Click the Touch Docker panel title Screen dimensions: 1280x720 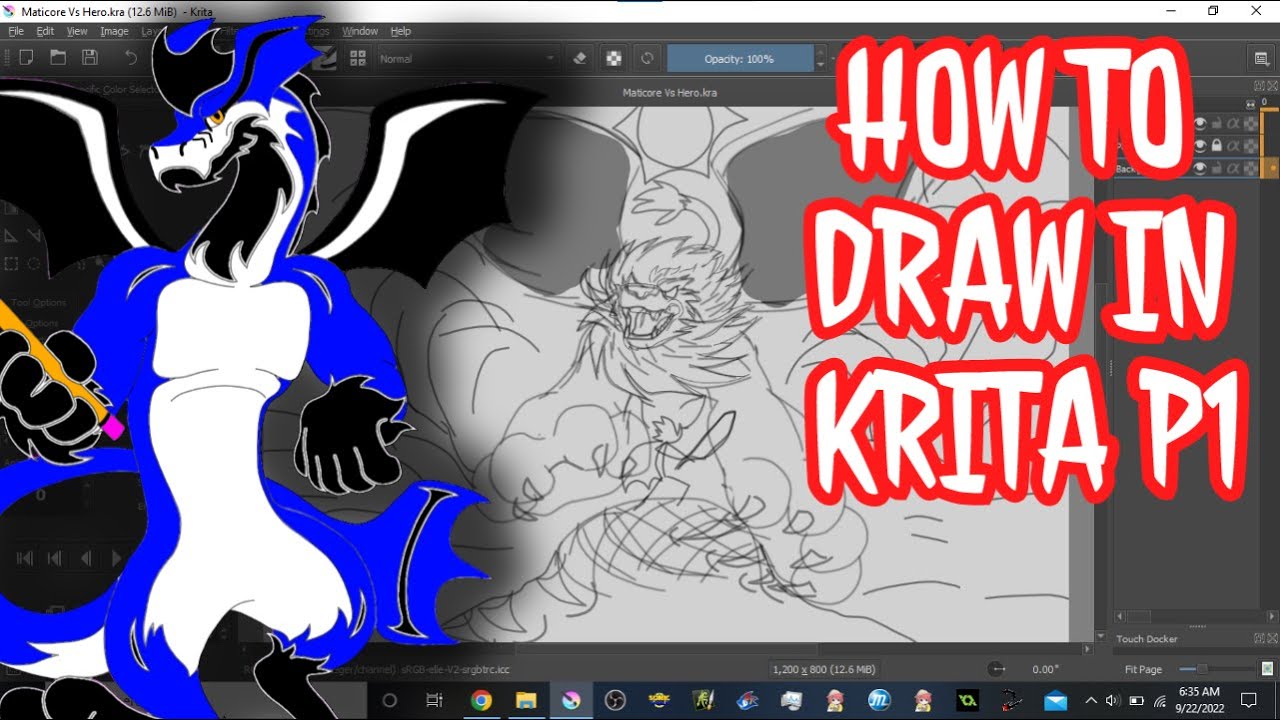(x=1147, y=638)
